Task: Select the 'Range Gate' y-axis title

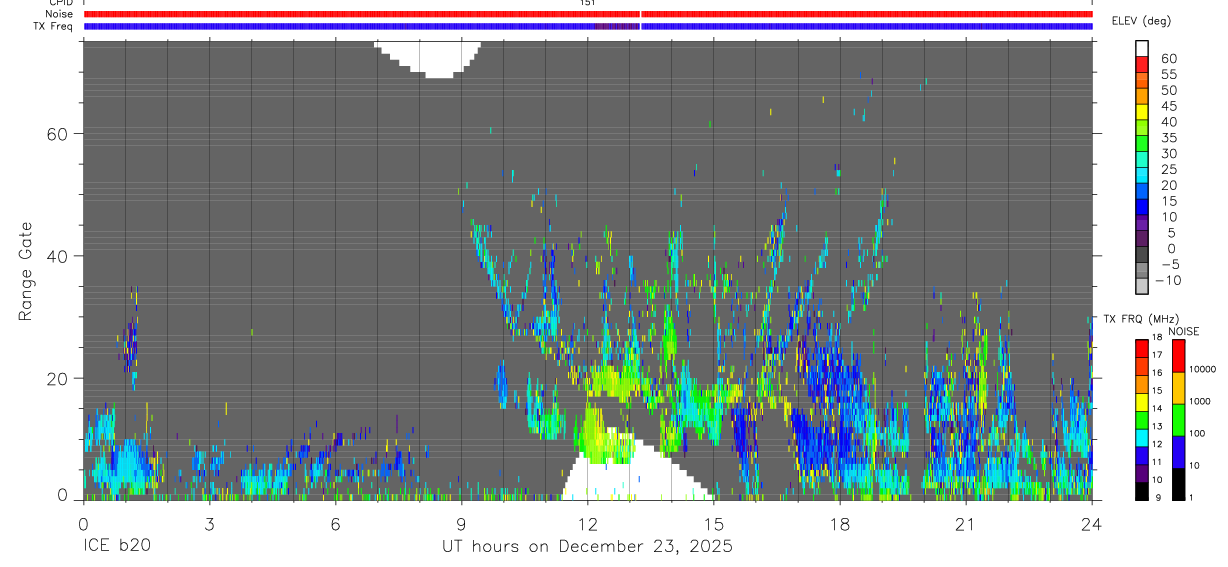Action: click(26, 271)
